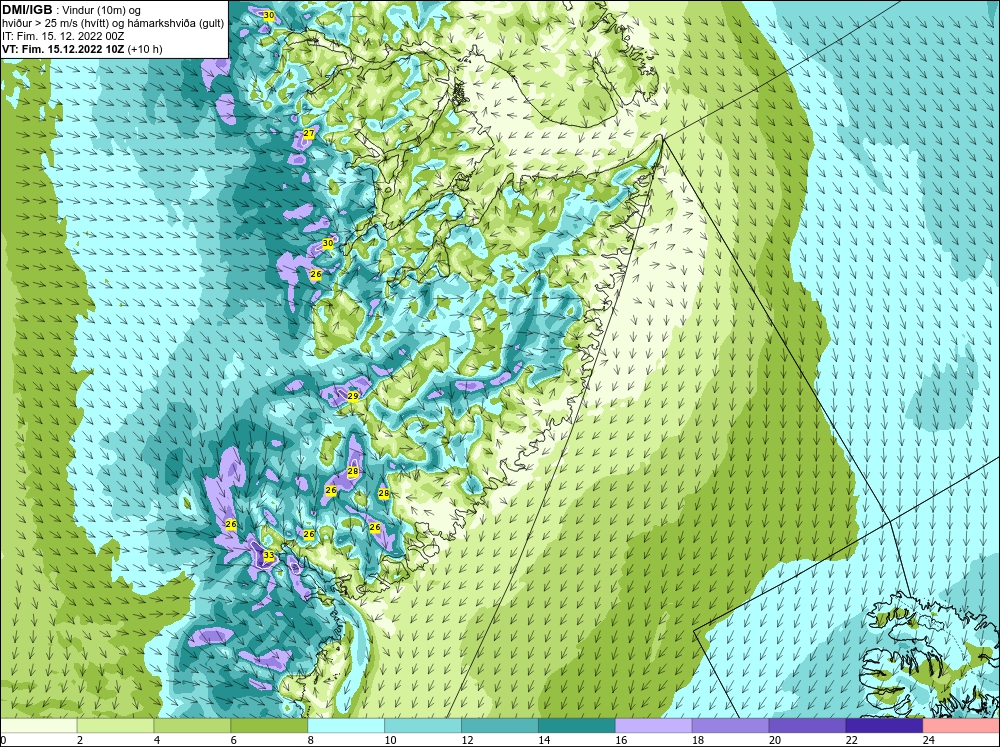Viewport: 1000px width, 747px height.
Task: Click the legend scale value 6
Action: coord(233,740)
